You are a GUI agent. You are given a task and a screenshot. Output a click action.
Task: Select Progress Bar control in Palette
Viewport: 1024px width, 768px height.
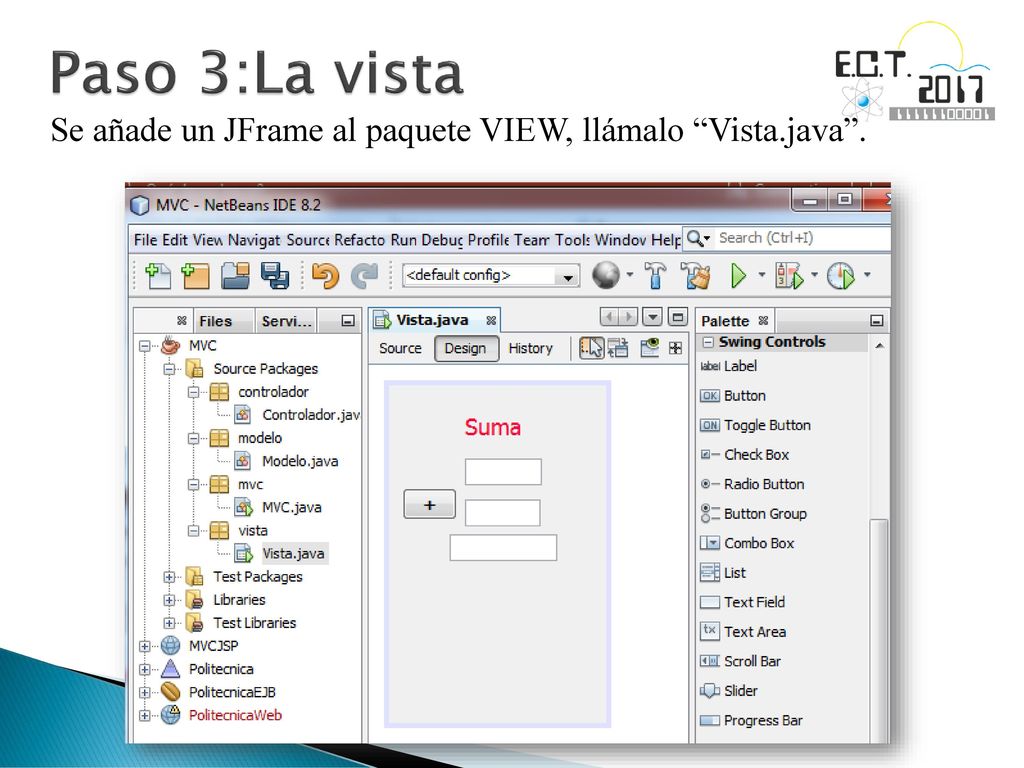coord(751,720)
